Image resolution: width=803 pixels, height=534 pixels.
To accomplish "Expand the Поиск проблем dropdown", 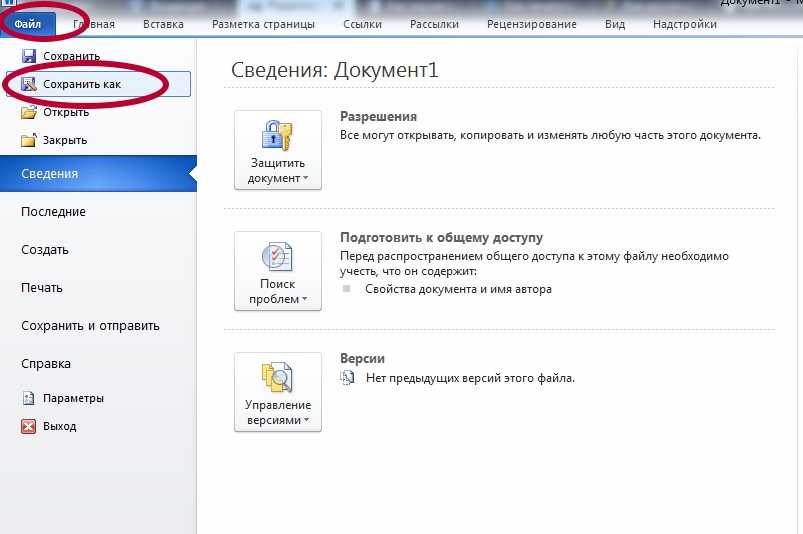I will [x=277, y=292].
